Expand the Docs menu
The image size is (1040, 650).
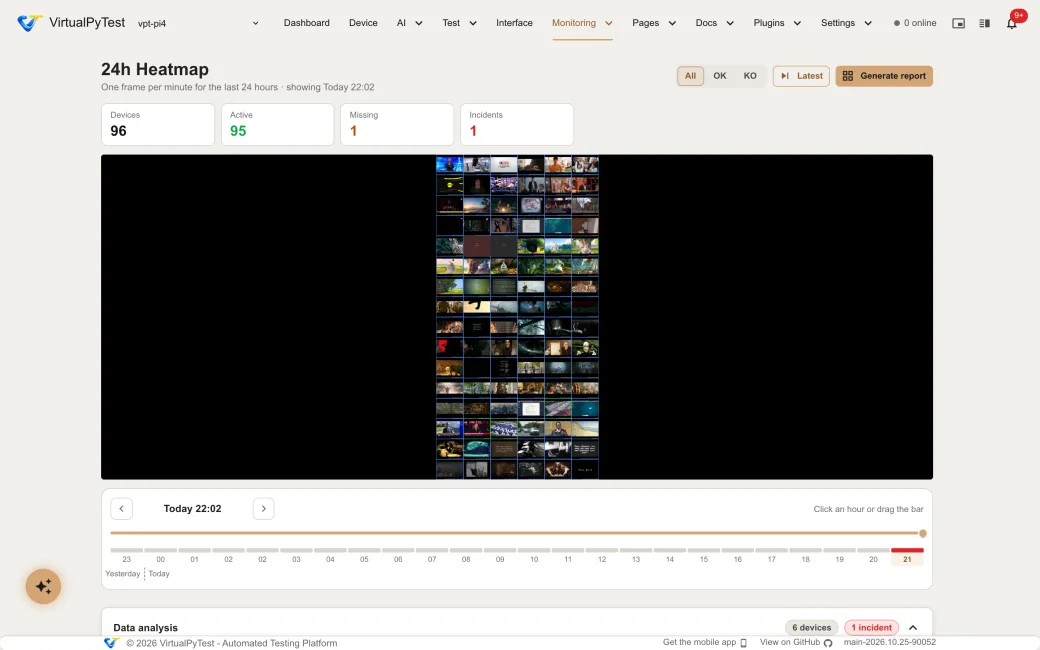point(714,23)
